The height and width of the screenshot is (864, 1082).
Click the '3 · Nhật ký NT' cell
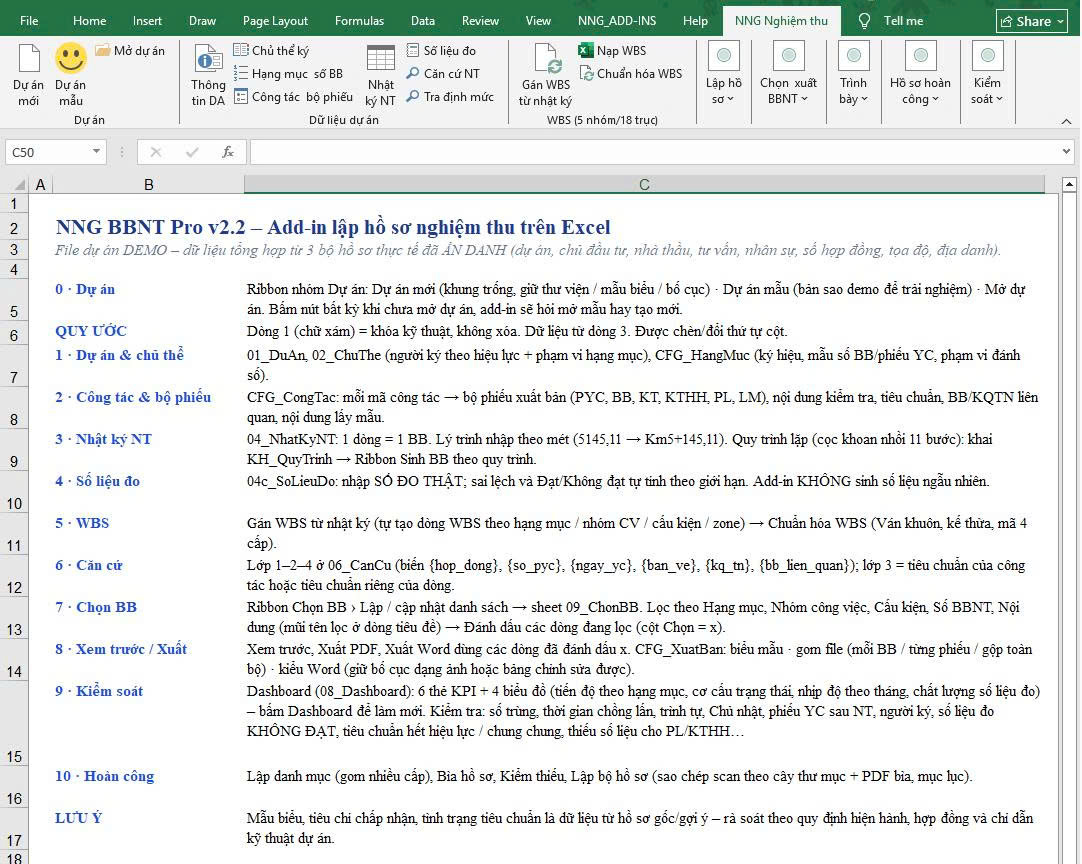point(148,450)
